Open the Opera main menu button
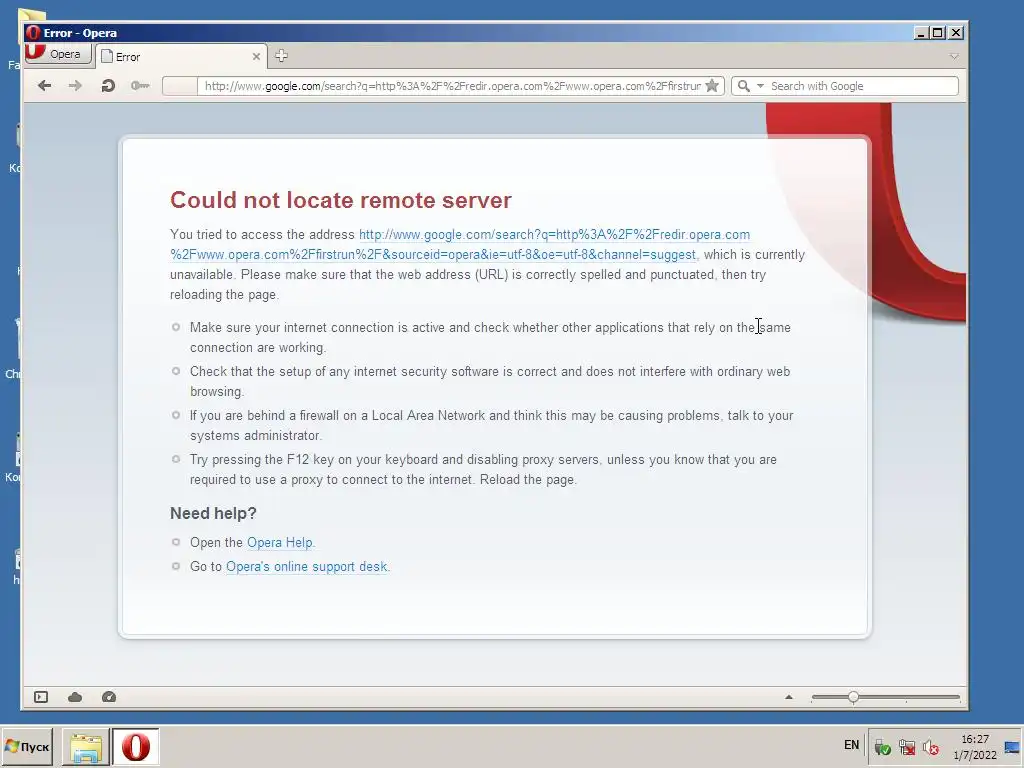 (57, 54)
